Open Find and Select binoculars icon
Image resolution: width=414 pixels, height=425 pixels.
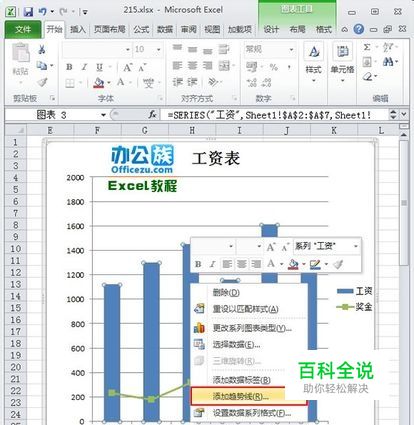[x=388, y=62]
